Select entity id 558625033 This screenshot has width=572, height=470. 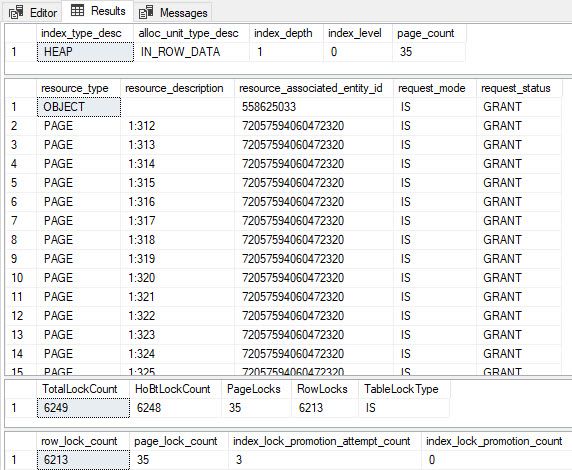click(314, 107)
